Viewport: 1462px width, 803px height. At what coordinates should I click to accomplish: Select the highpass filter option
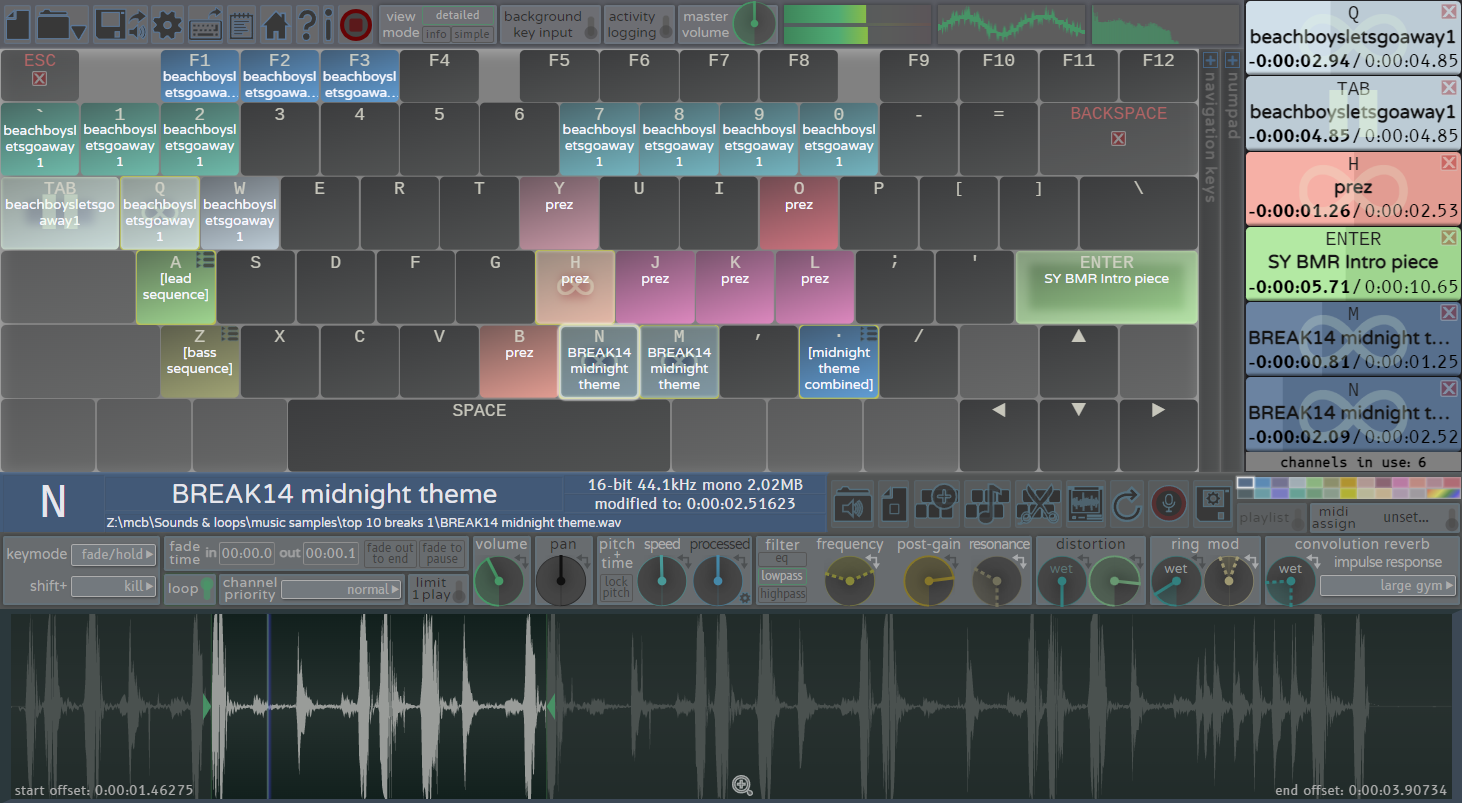point(782,594)
